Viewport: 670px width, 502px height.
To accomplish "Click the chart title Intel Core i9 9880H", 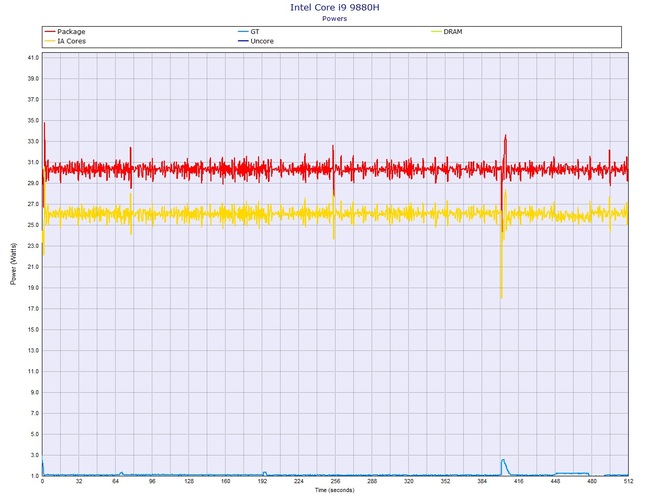I will coord(335,7).
